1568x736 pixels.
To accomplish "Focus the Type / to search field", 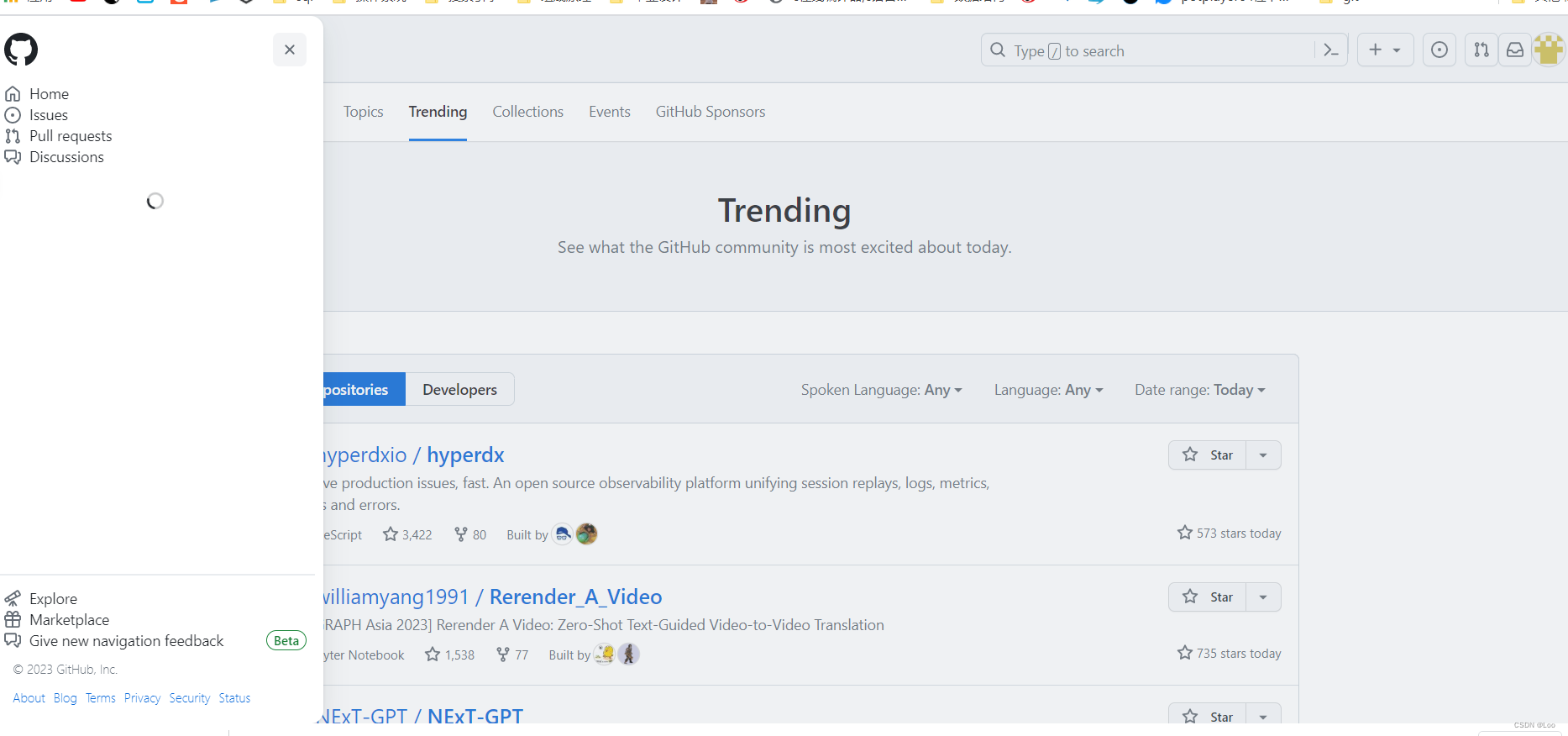I will [1147, 50].
